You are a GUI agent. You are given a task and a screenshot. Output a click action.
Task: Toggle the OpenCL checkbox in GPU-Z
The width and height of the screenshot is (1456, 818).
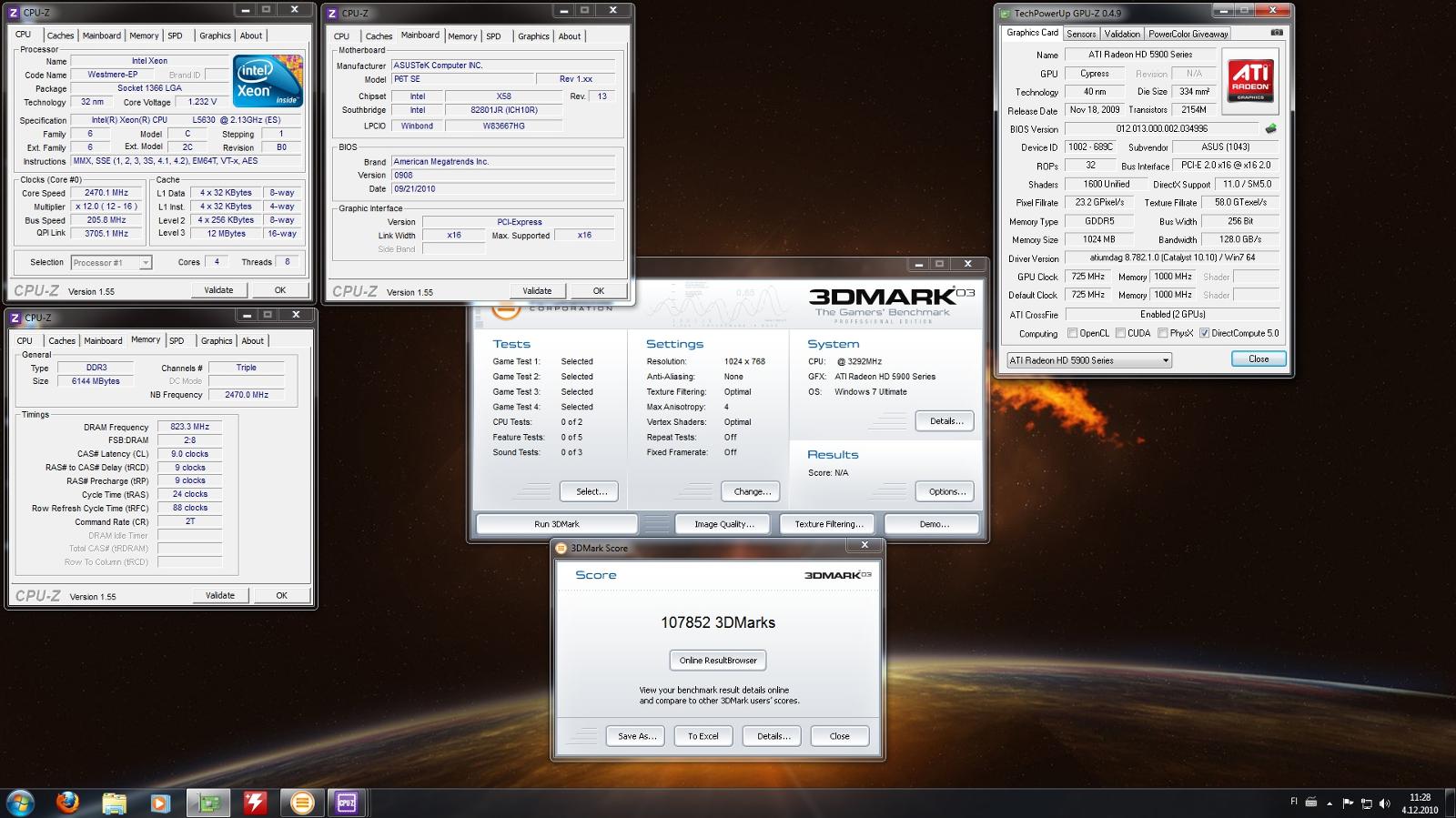point(1072,333)
